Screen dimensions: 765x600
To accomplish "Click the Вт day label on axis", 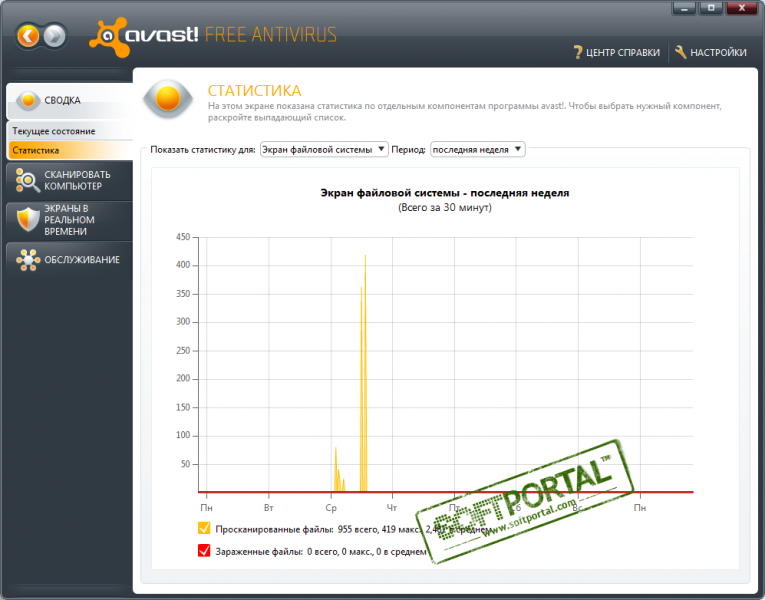I will pos(268,508).
